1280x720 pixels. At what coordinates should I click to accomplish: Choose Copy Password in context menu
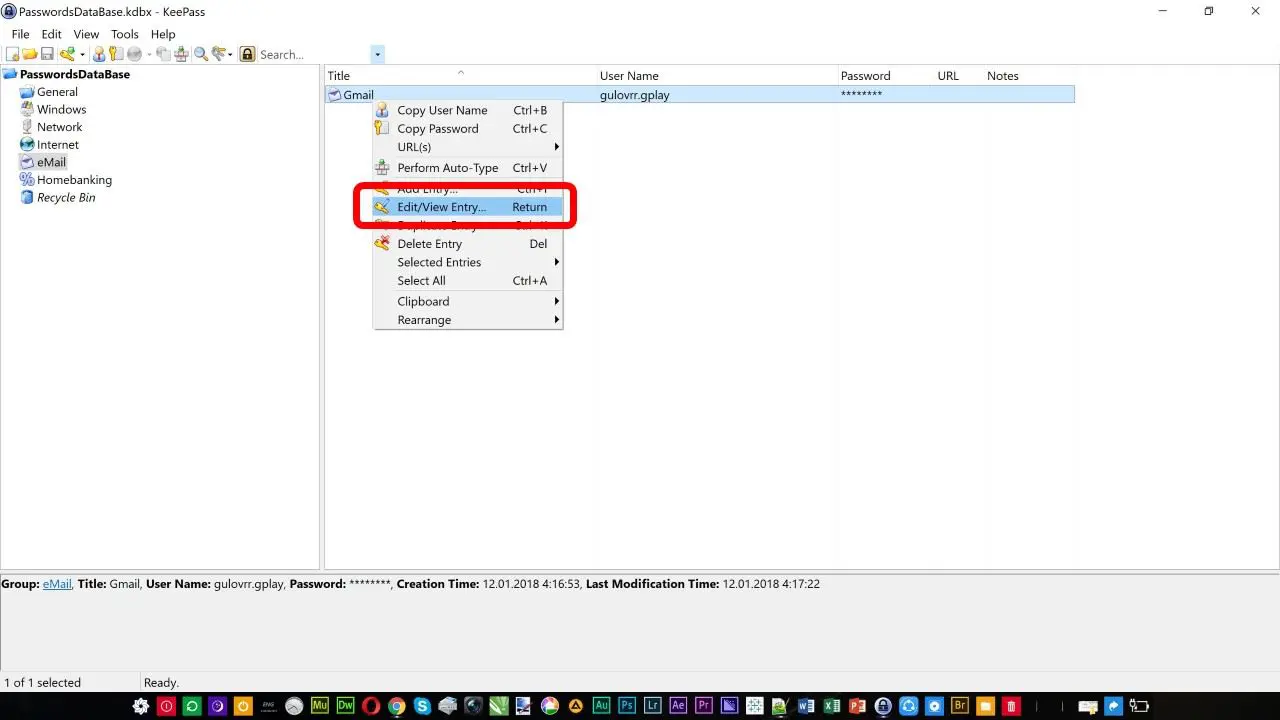[467, 129]
